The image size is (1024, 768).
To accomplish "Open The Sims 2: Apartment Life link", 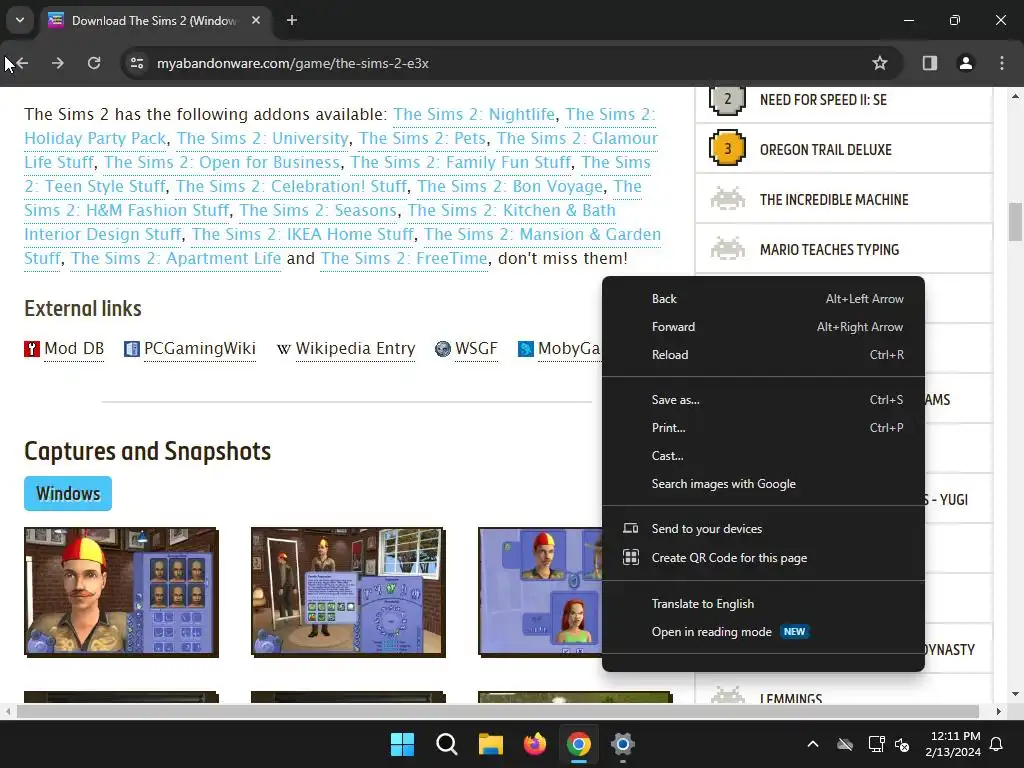I will (176, 258).
